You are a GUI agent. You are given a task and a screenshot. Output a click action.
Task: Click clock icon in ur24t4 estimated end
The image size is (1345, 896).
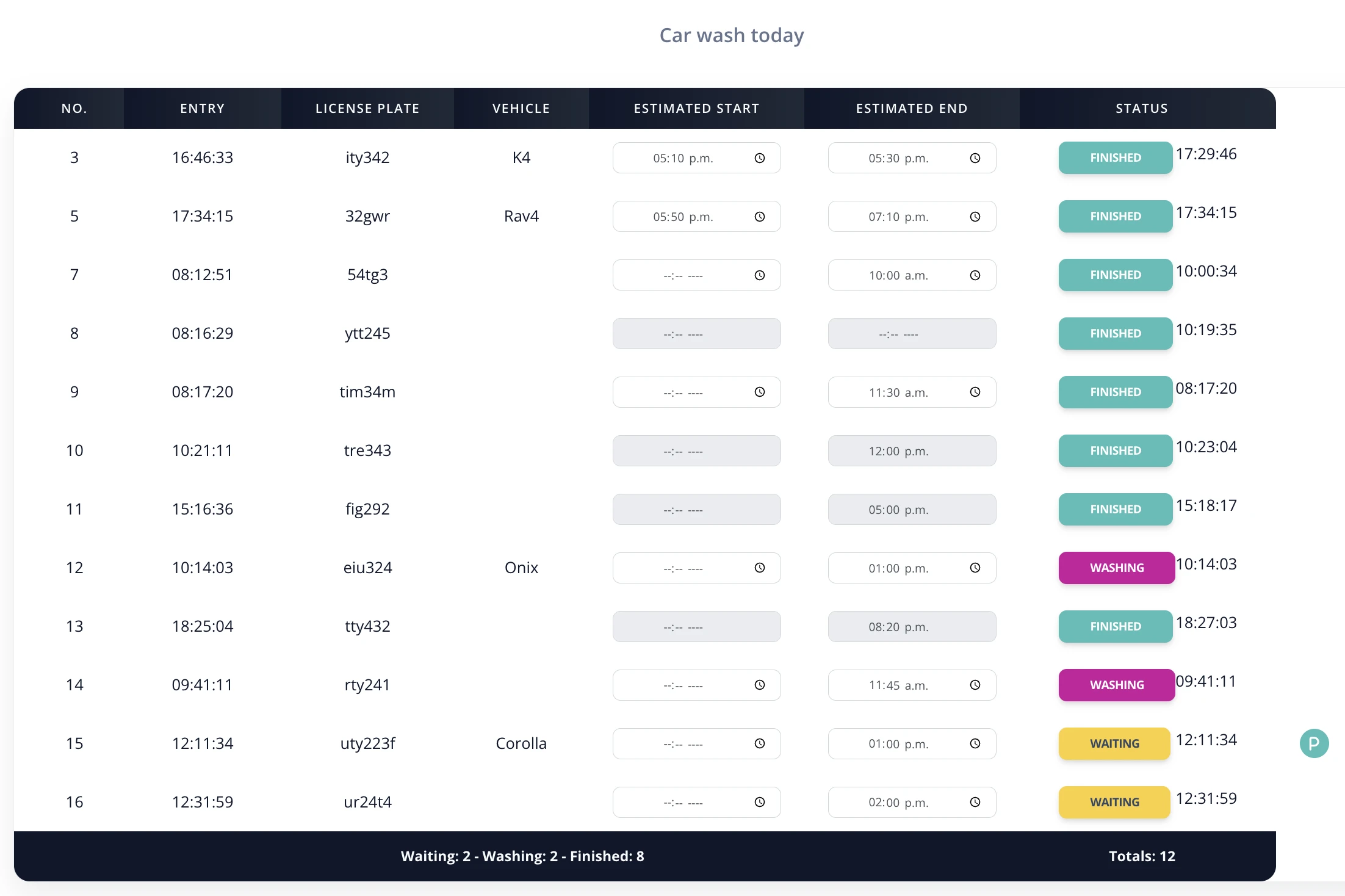click(x=975, y=802)
